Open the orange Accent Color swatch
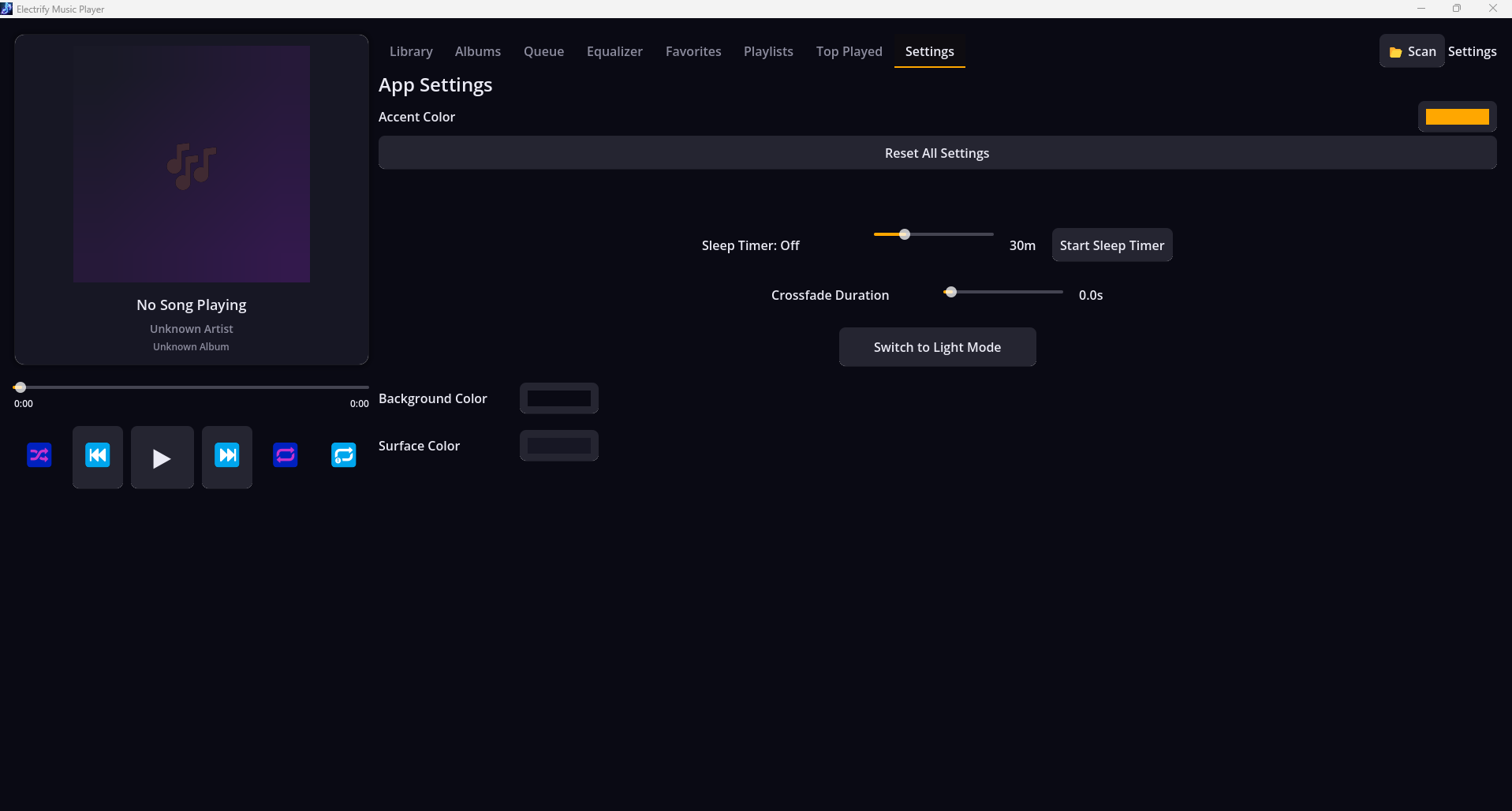Image resolution: width=1512 pixels, height=811 pixels. click(1457, 117)
